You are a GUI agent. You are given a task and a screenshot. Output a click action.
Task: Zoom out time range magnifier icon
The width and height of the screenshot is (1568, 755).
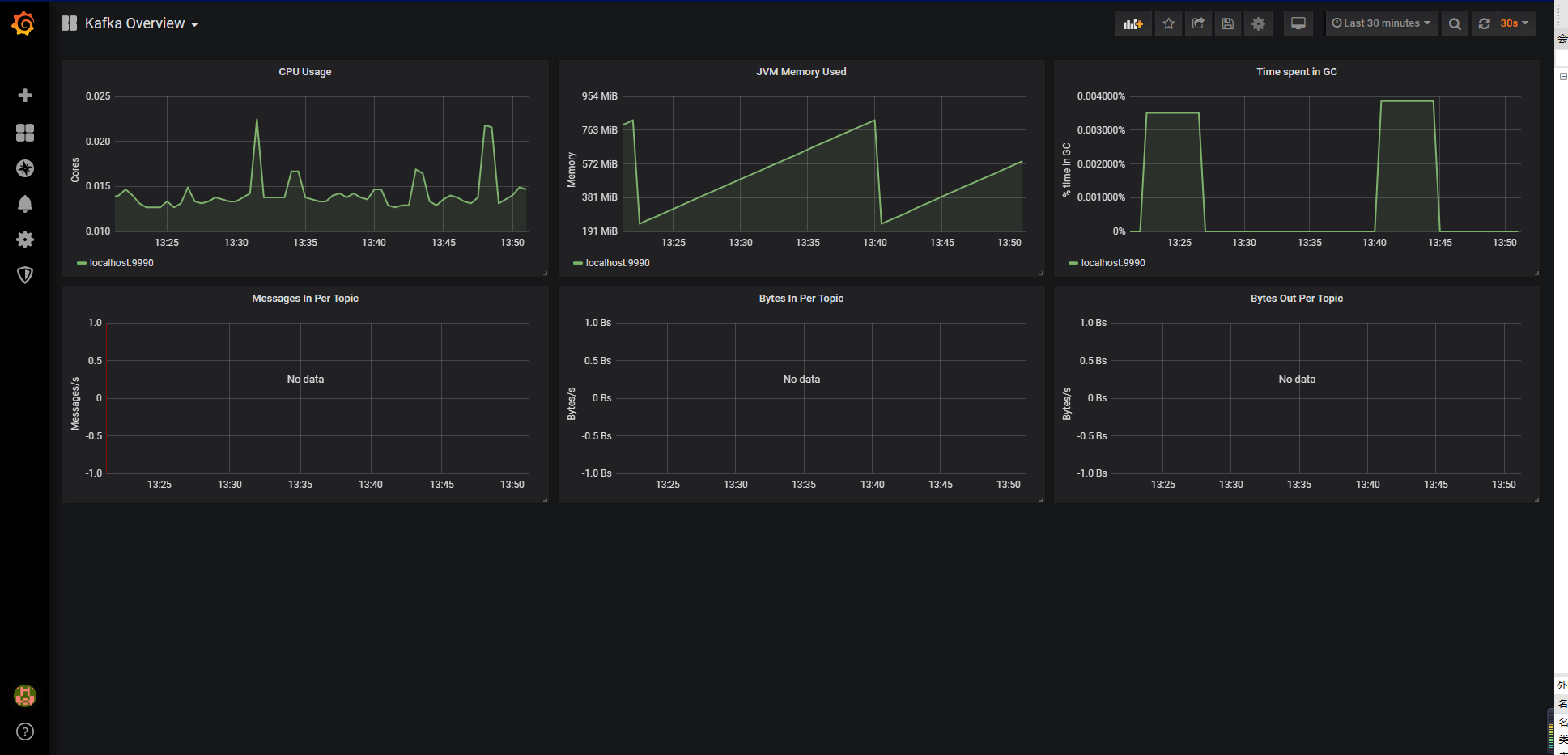tap(1455, 23)
